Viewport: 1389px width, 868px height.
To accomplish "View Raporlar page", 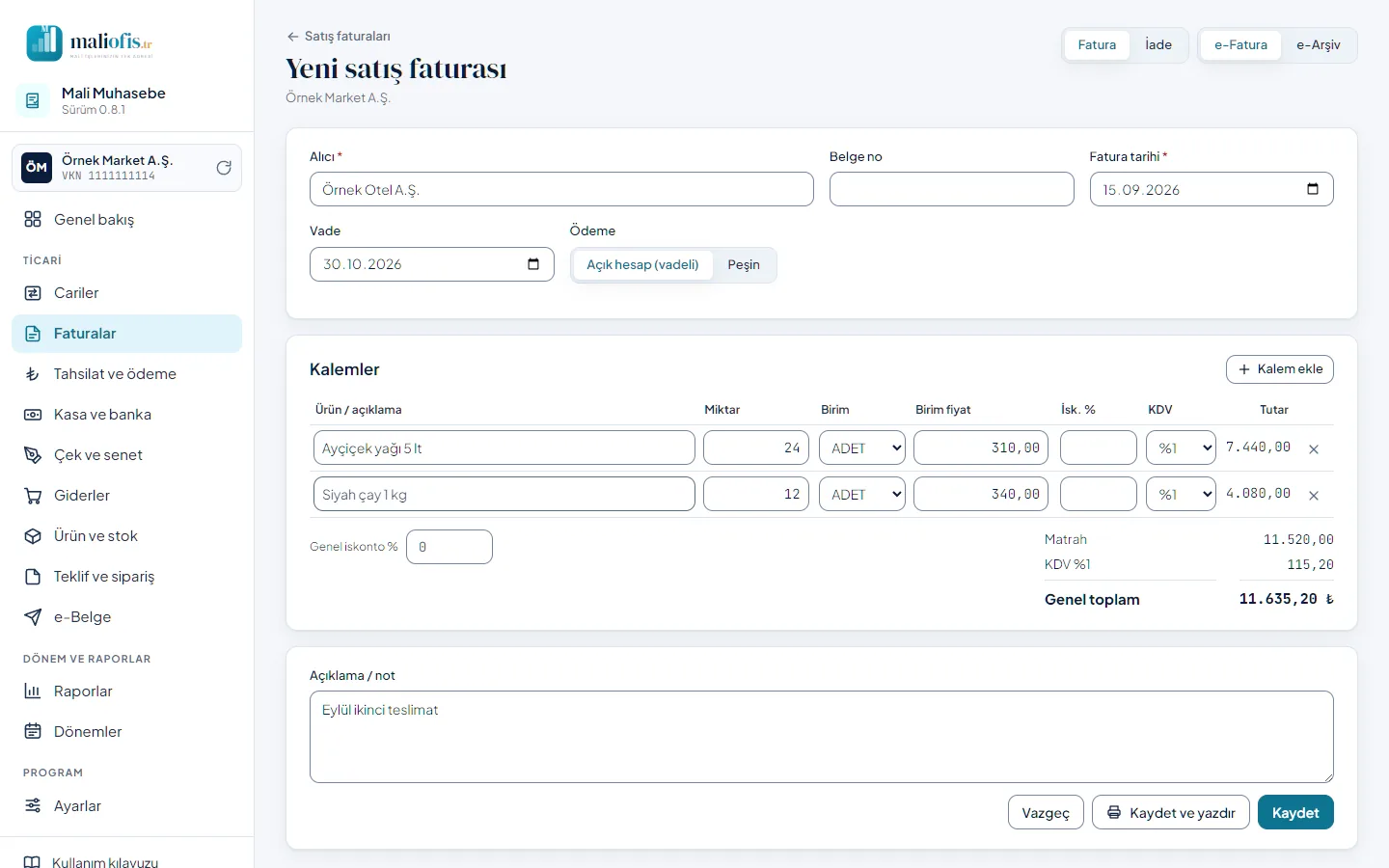I will (x=126, y=692).
